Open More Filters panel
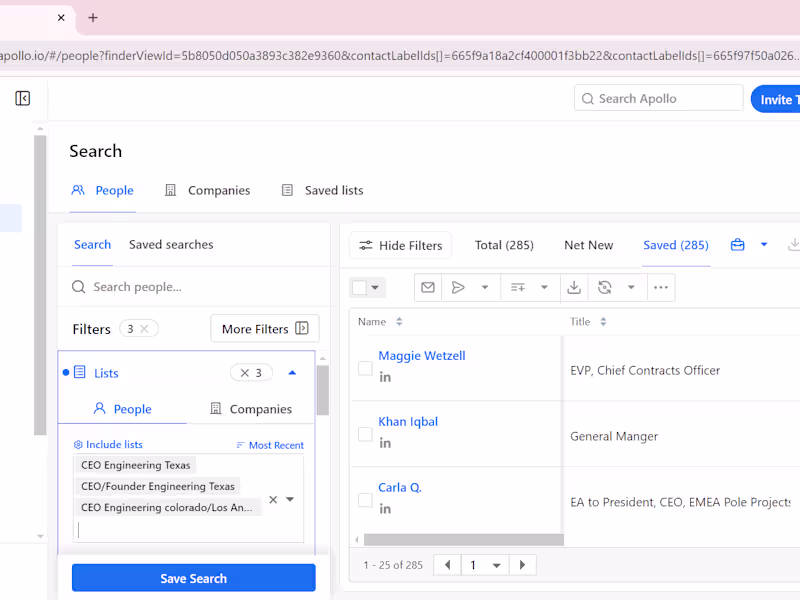Viewport: 800px width, 600px height. tap(265, 329)
